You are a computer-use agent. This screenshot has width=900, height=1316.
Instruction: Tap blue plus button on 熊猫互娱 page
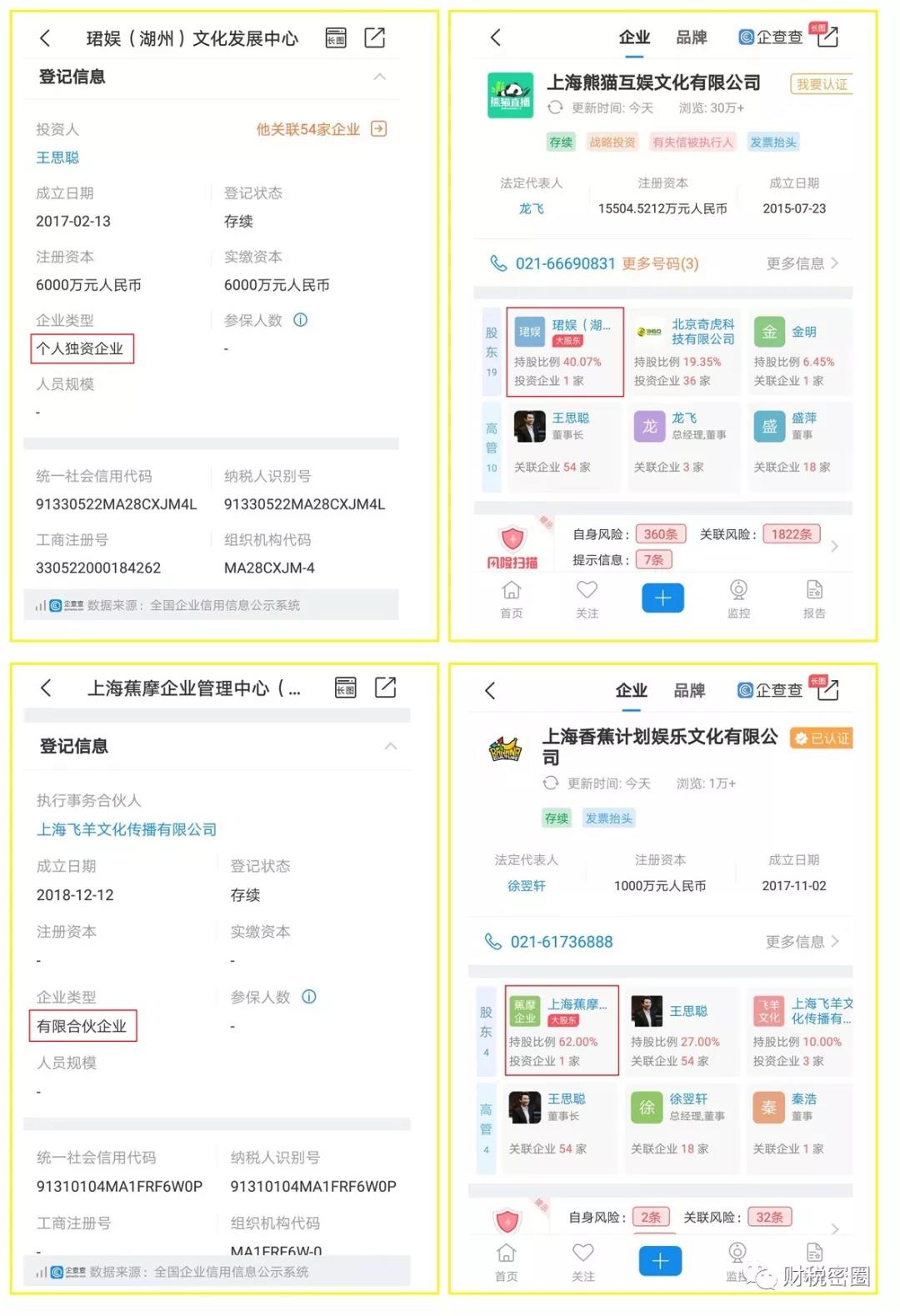(662, 598)
